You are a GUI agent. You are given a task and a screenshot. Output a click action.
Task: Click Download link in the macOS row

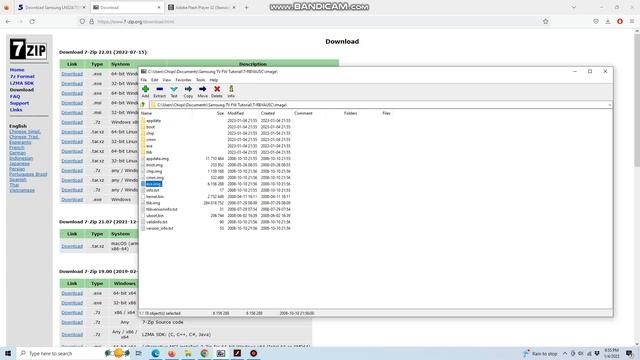coord(72,246)
